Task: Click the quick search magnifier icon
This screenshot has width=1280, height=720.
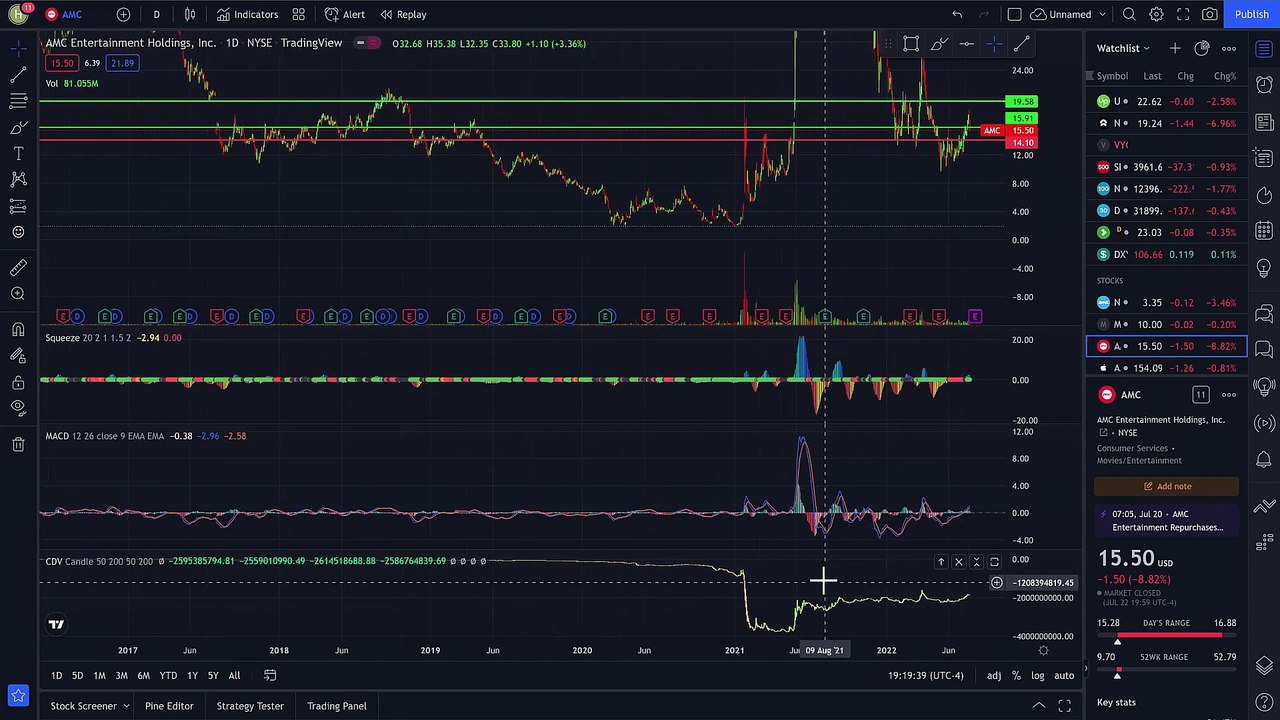Action: (1129, 15)
